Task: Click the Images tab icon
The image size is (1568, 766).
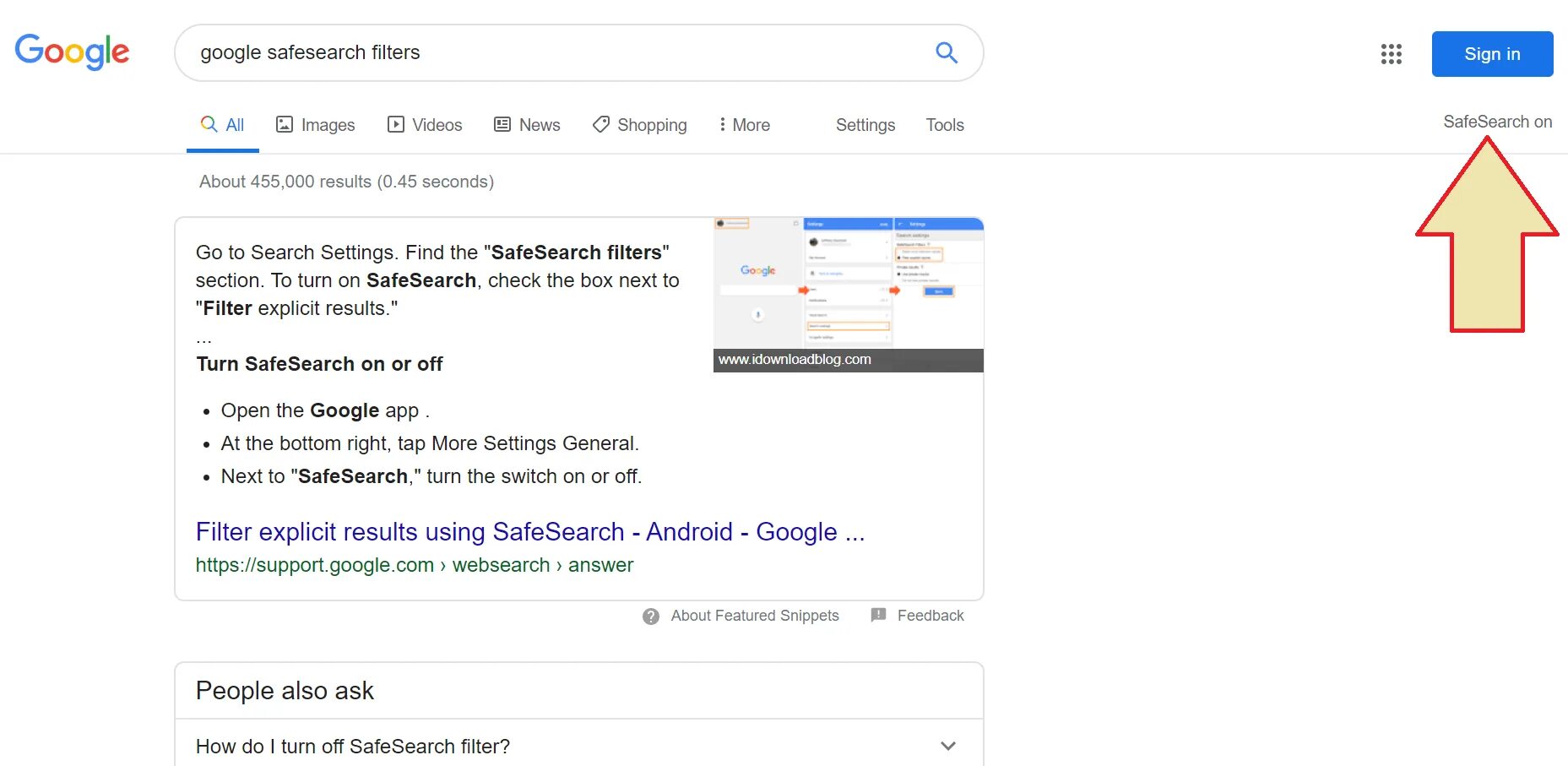Action: [x=285, y=125]
